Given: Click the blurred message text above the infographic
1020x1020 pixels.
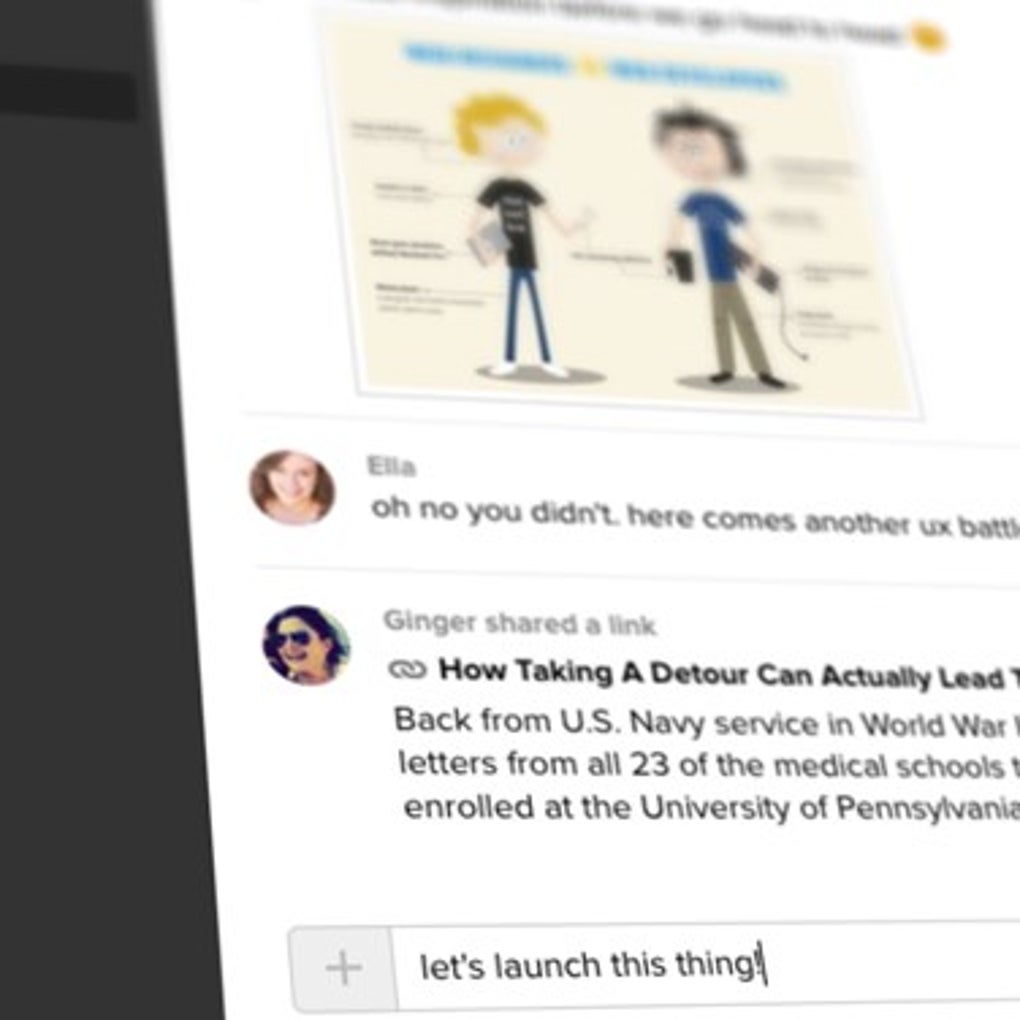Looking at the screenshot, I should (x=611, y=20).
